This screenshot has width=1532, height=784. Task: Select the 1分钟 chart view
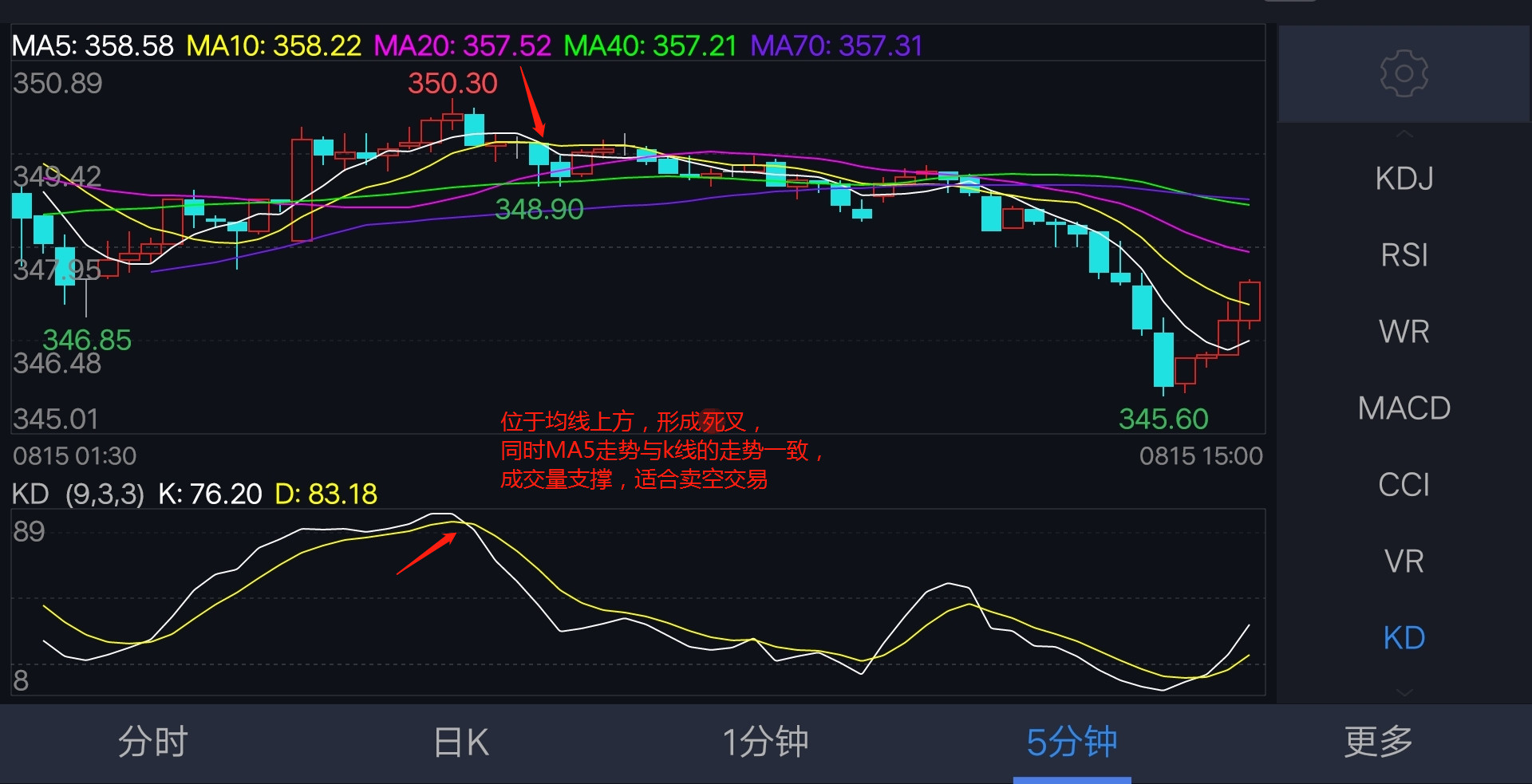pos(764,742)
